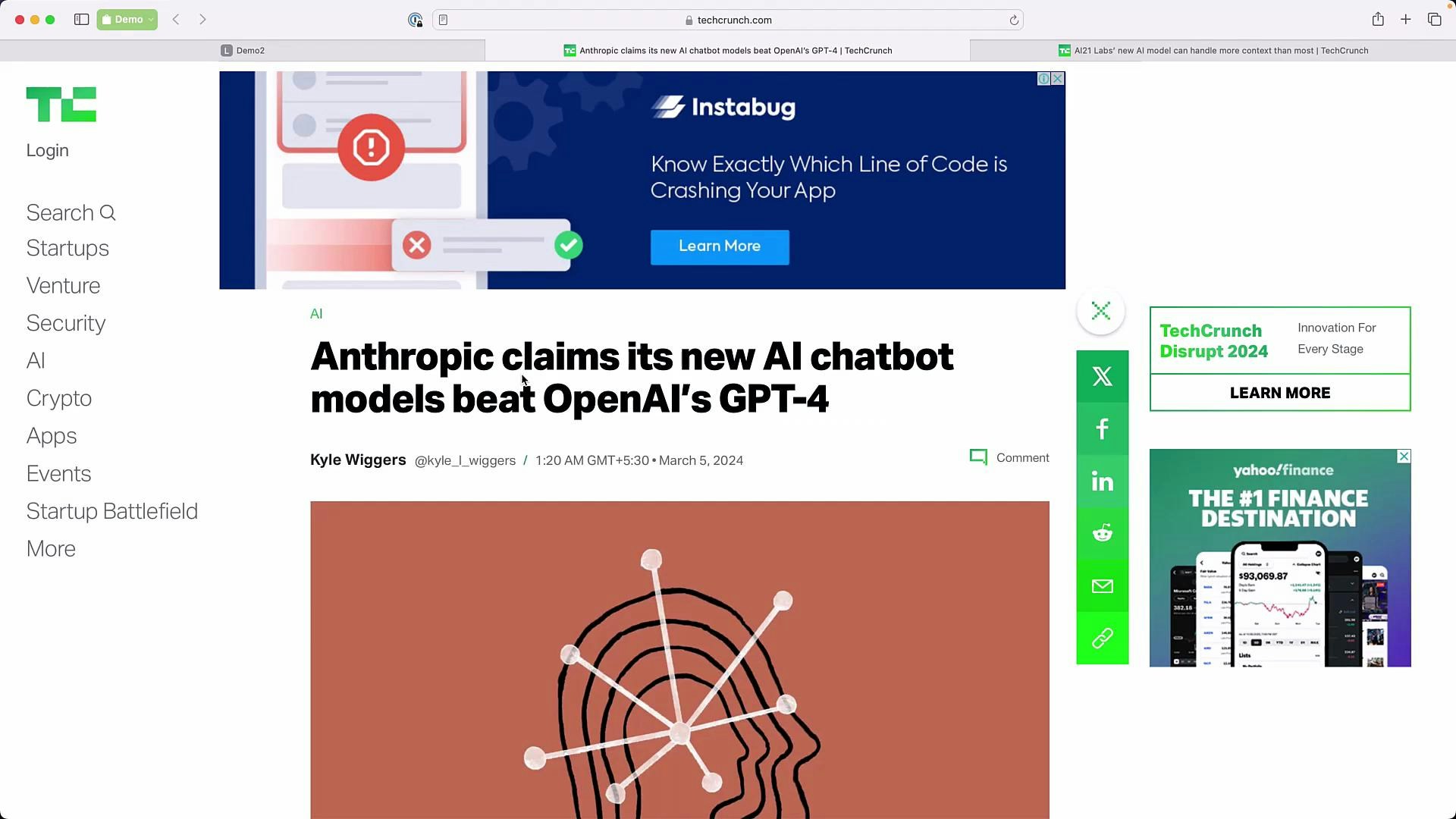Click the TechCrunch logo
Viewport: 1456px width, 819px height.
point(61,105)
